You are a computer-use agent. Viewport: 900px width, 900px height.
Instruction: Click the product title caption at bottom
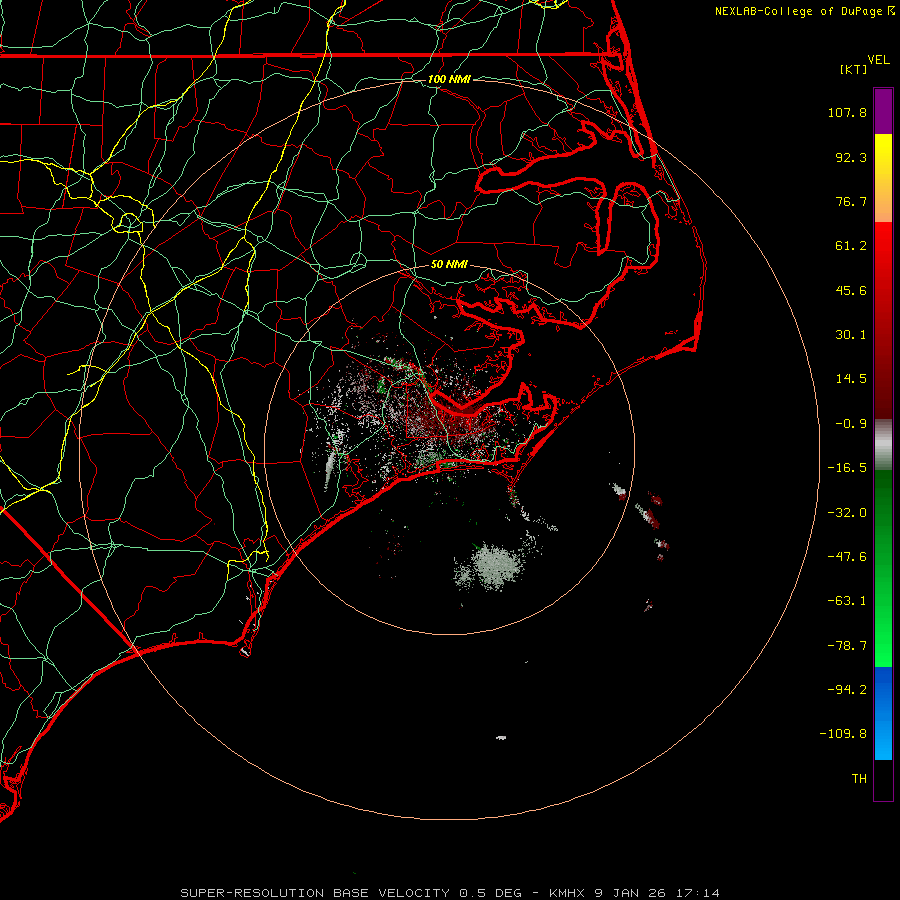[x=450, y=893]
